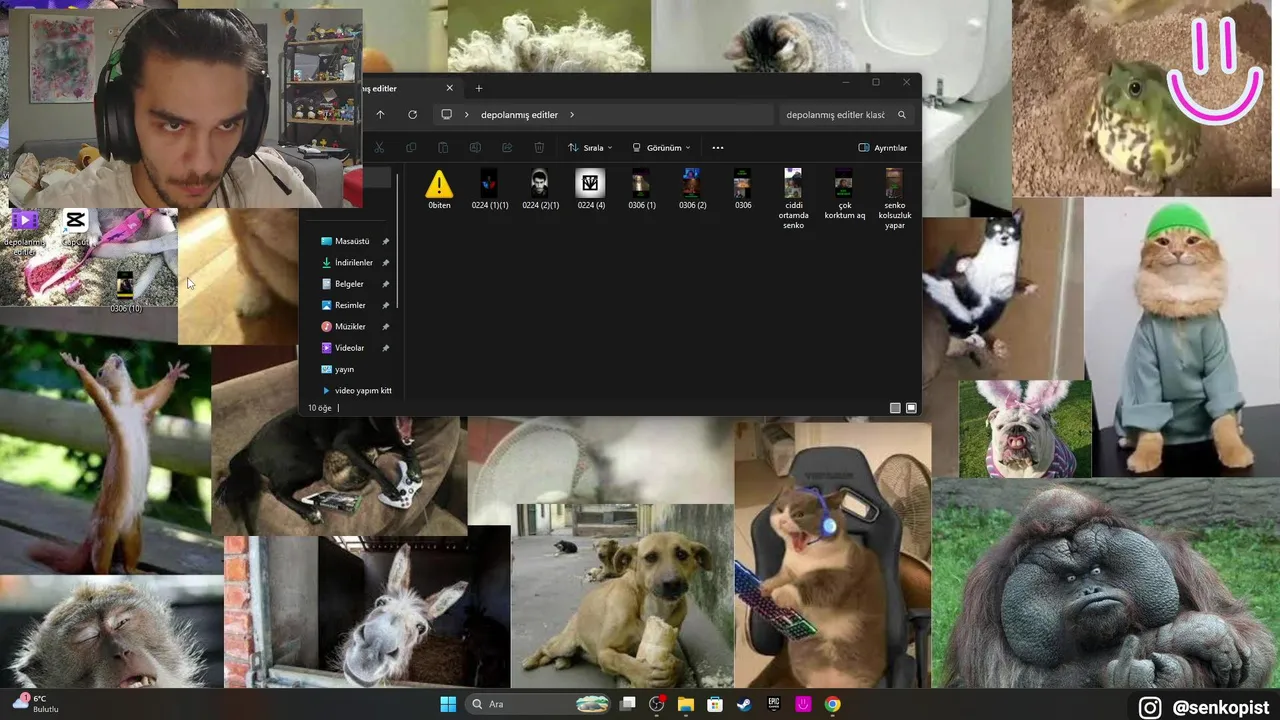Open Steam from the taskbar

pos(744,704)
